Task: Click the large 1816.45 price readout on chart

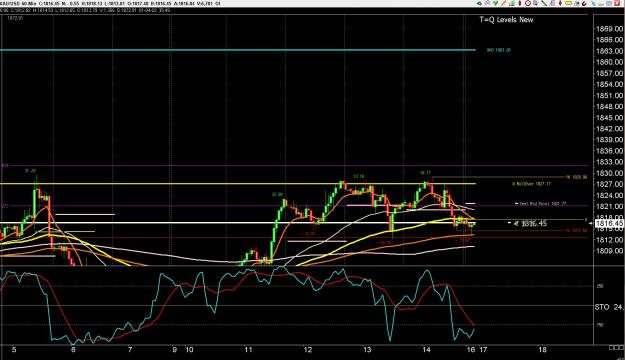Action: [533, 224]
